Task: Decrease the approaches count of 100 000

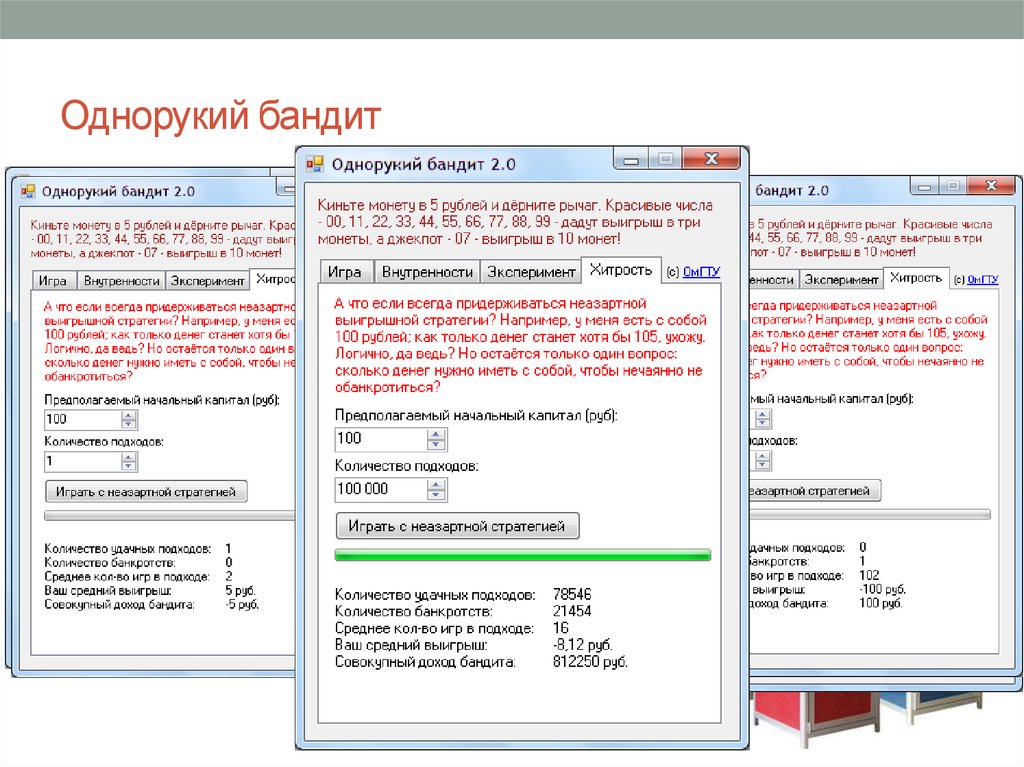Action: (x=436, y=495)
